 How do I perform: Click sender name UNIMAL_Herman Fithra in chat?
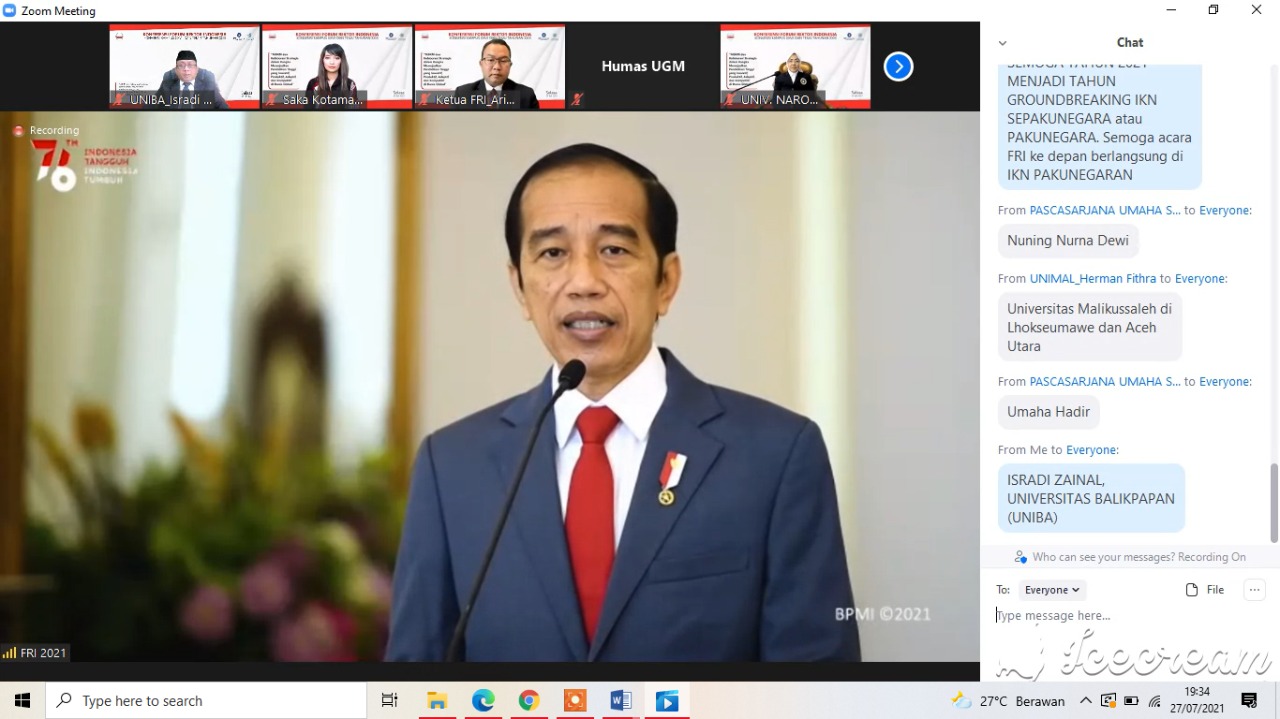point(1093,279)
